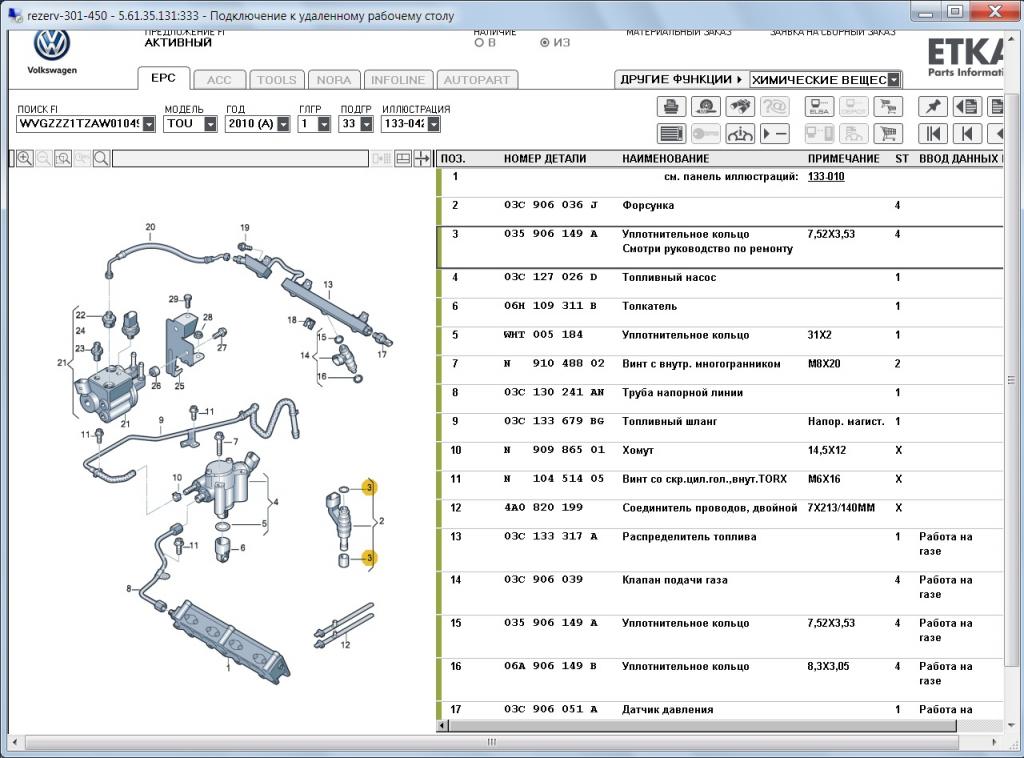Image resolution: width=1024 pixels, height=758 pixels.
Task: Click the bottom window horizontal scrollbar
Action: click(491, 742)
